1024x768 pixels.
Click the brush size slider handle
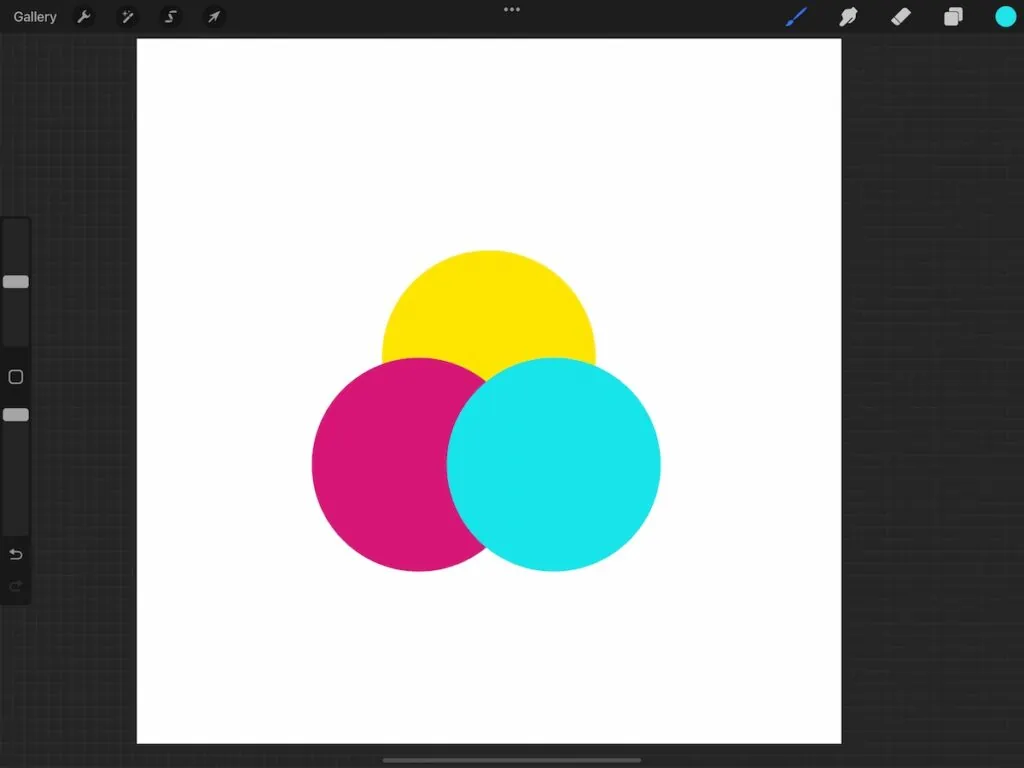point(16,281)
